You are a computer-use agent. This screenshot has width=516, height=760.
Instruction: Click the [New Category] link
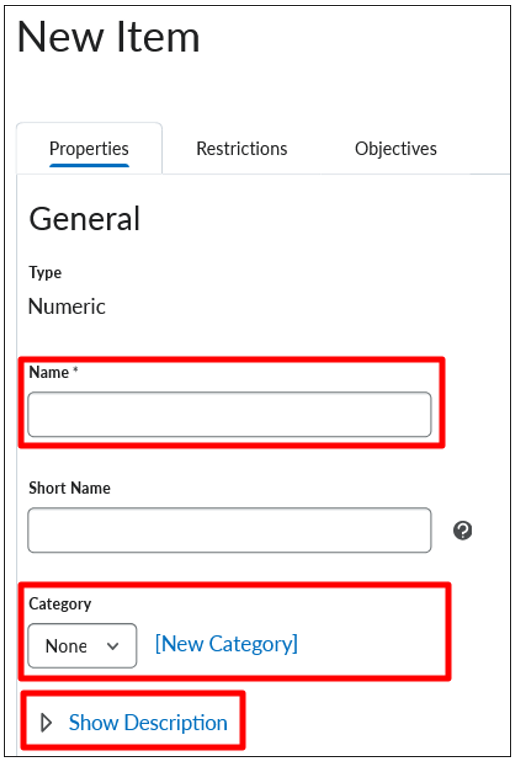(226, 644)
